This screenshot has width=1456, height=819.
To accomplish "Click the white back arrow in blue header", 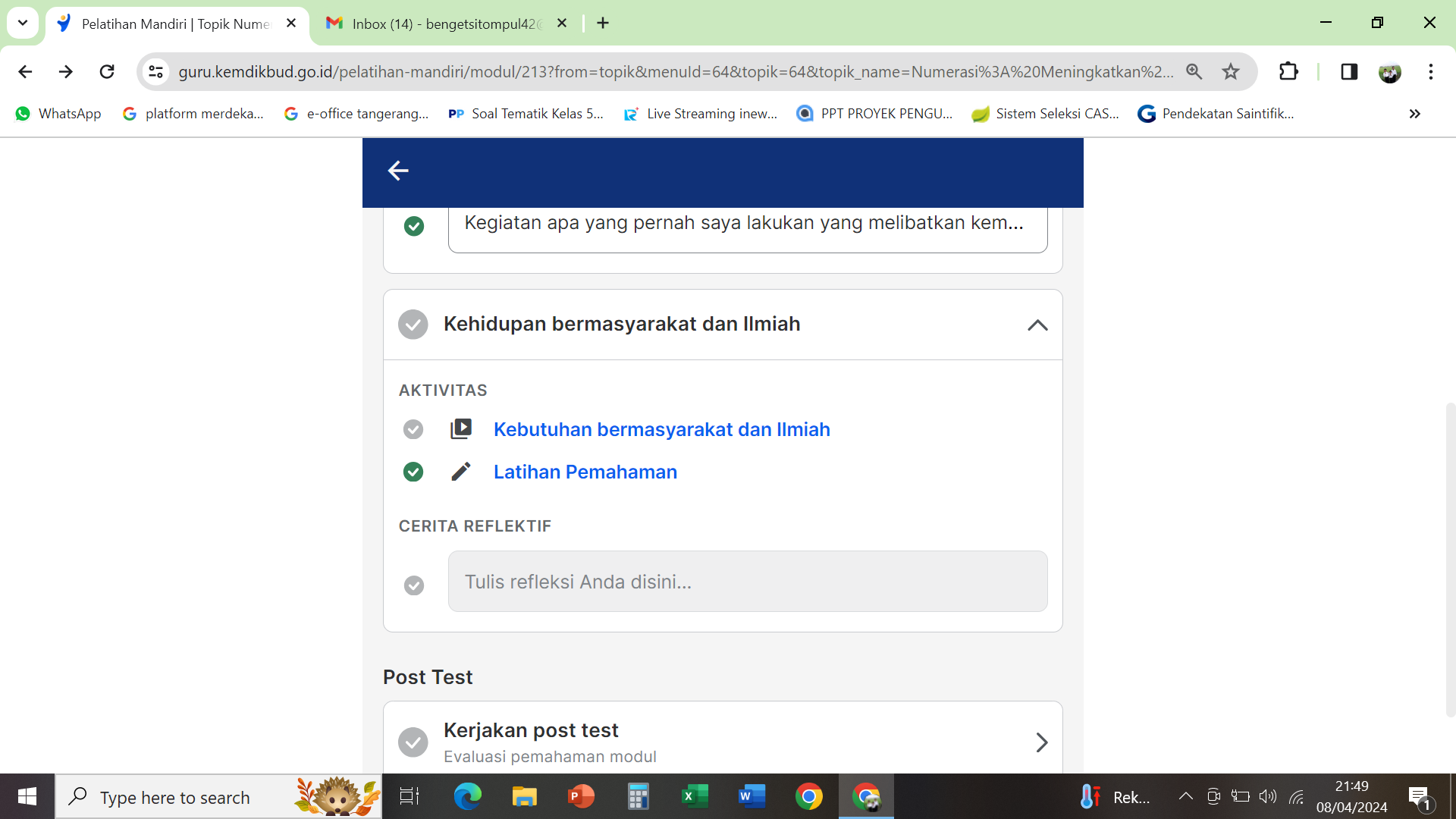I will tap(398, 171).
